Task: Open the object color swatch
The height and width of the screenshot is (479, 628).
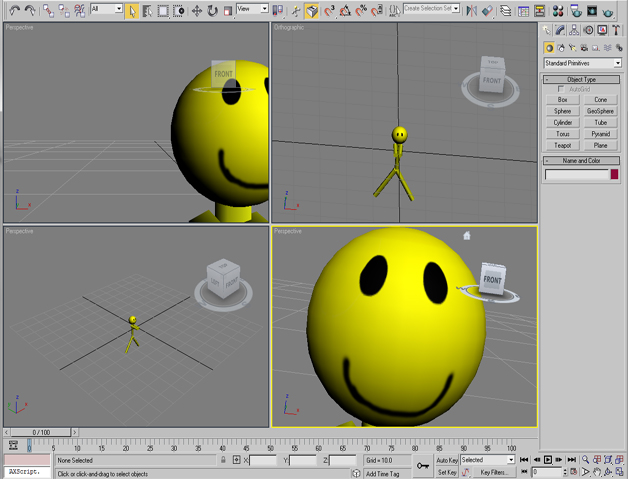Action: pyautogui.click(x=614, y=174)
